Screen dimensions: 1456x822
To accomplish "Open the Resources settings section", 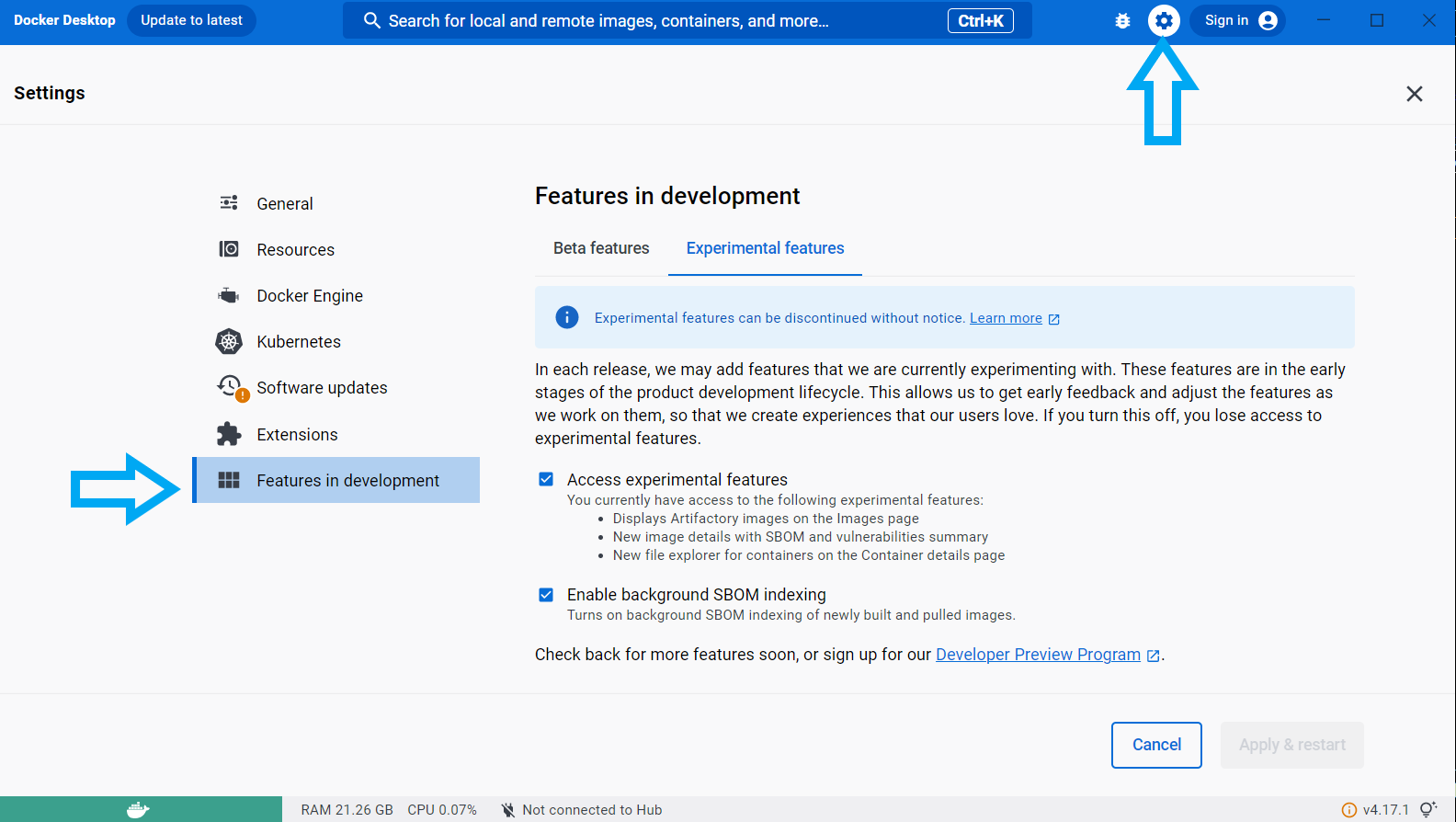I will tap(336, 249).
